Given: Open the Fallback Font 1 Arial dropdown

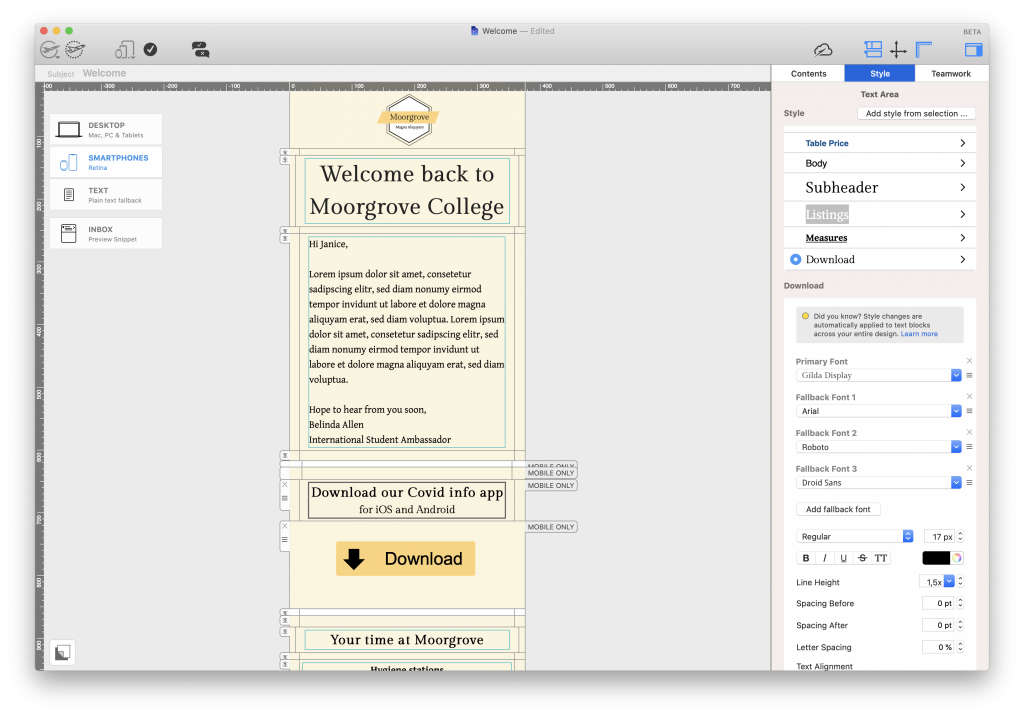Looking at the screenshot, I should [x=878, y=411].
